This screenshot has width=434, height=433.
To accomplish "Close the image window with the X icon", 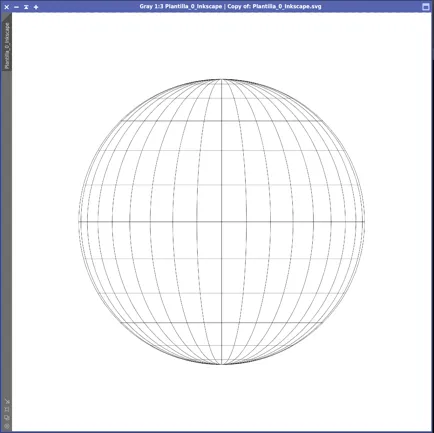I will click(6, 7).
